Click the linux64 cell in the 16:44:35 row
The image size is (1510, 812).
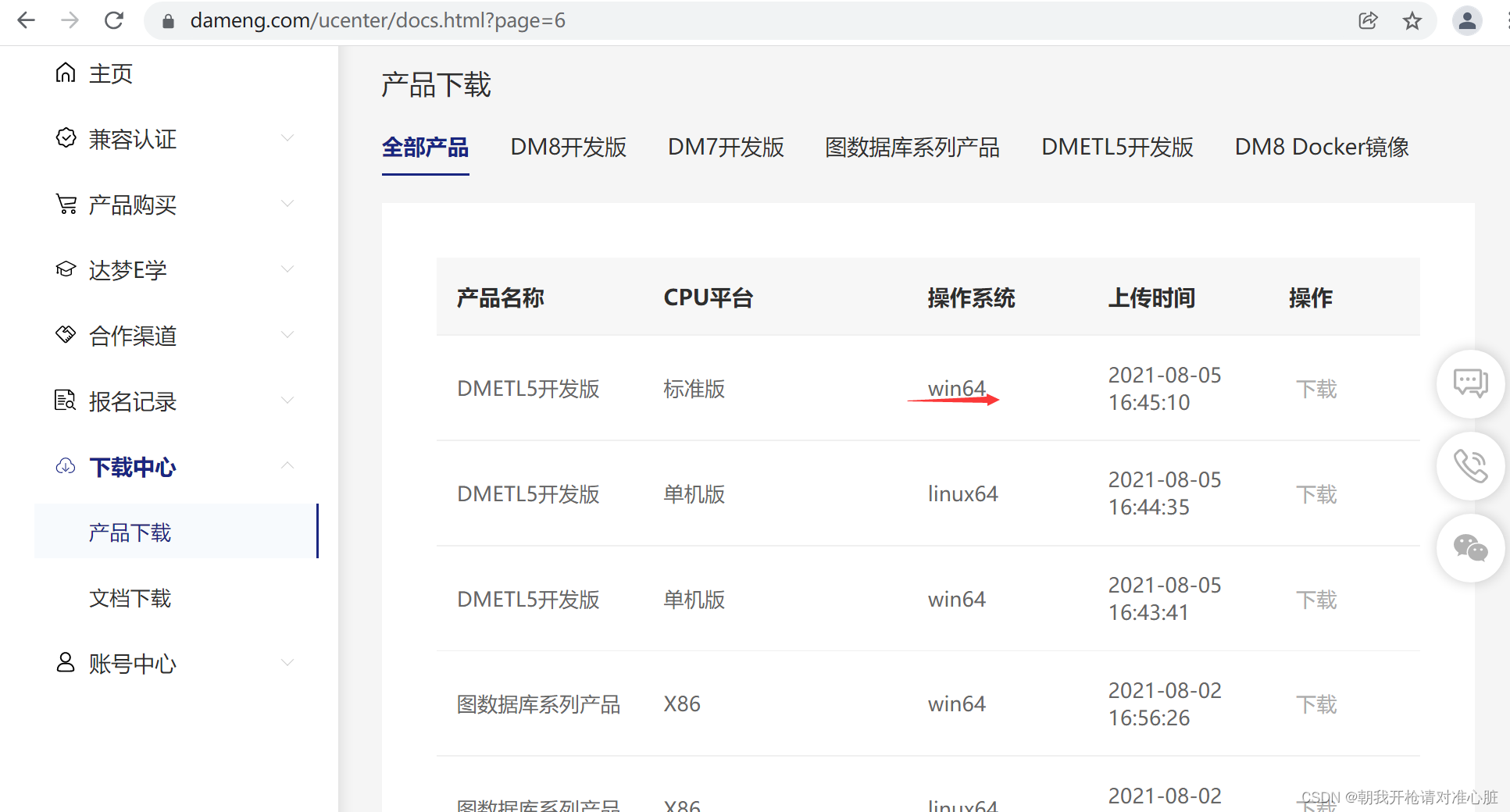point(962,494)
